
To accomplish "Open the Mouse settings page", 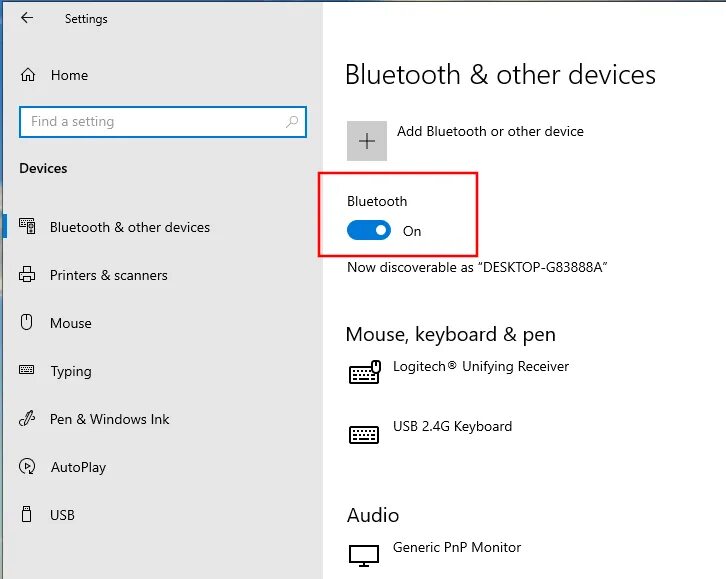I will coord(70,323).
